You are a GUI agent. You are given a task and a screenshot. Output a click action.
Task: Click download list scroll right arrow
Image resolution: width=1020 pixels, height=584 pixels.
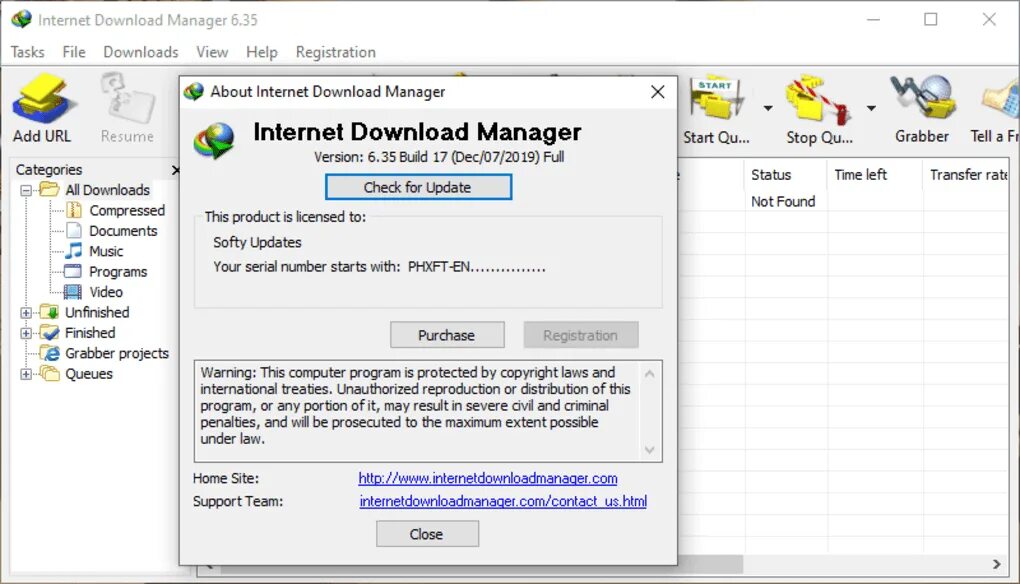pyautogui.click(x=996, y=564)
